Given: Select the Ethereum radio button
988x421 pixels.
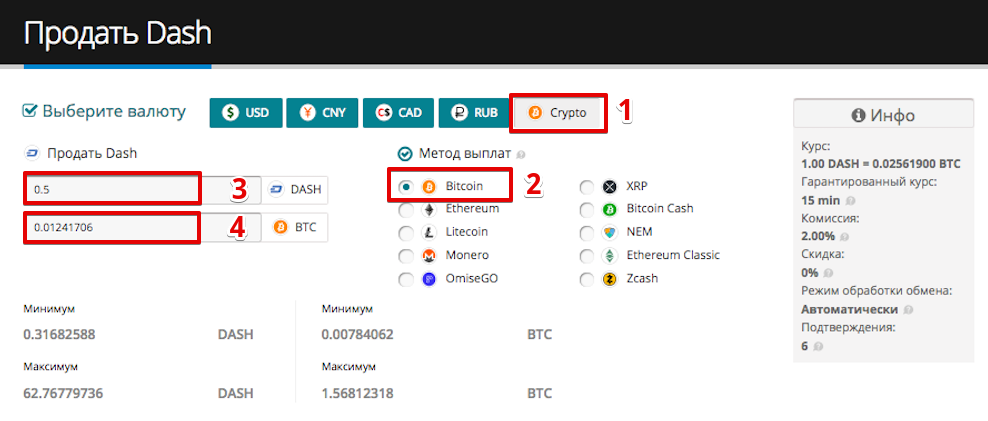Looking at the screenshot, I should coord(406,210).
